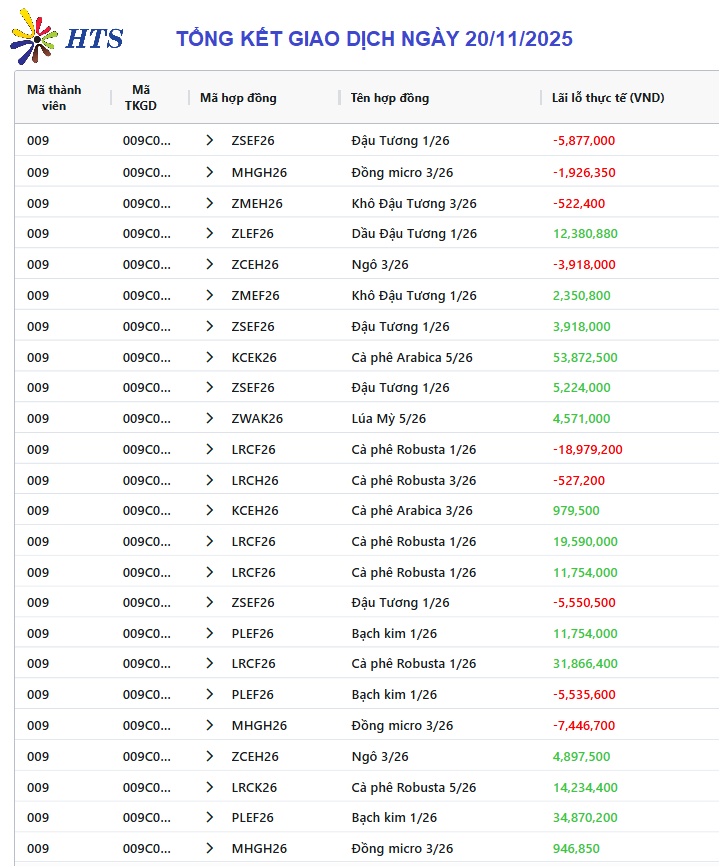Click the Mã TKGD column header
Screen dimensions: 719x867
[141, 97]
